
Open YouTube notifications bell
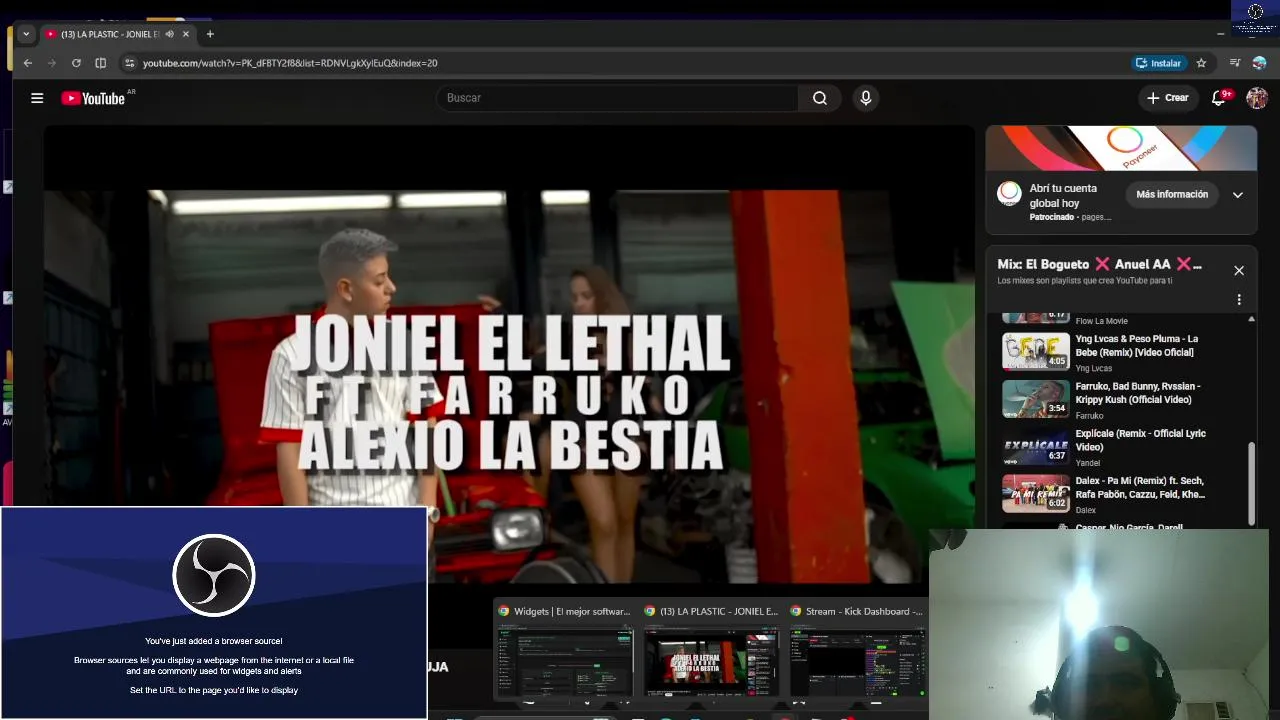click(x=1218, y=98)
